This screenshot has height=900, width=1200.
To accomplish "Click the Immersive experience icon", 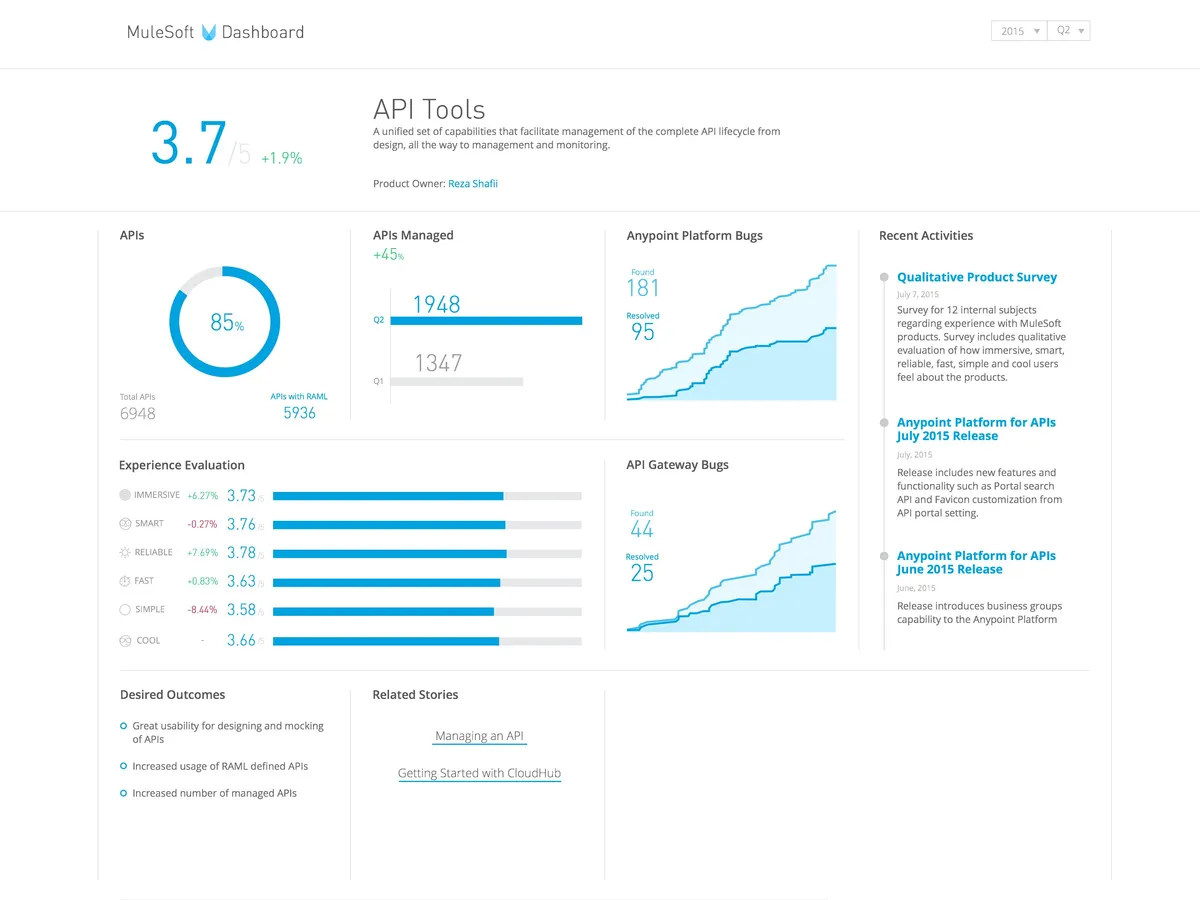I will tap(125, 495).
